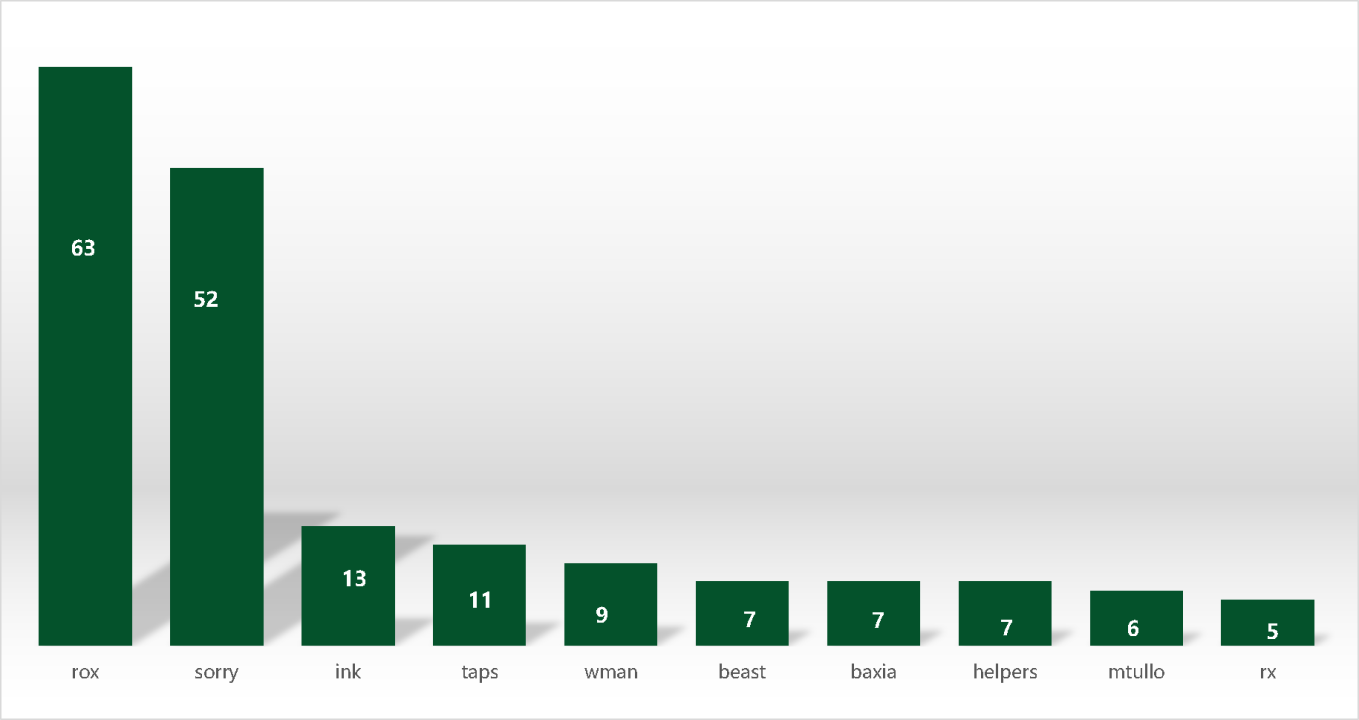
Task: Click the 9 value label
Action: coord(602,615)
